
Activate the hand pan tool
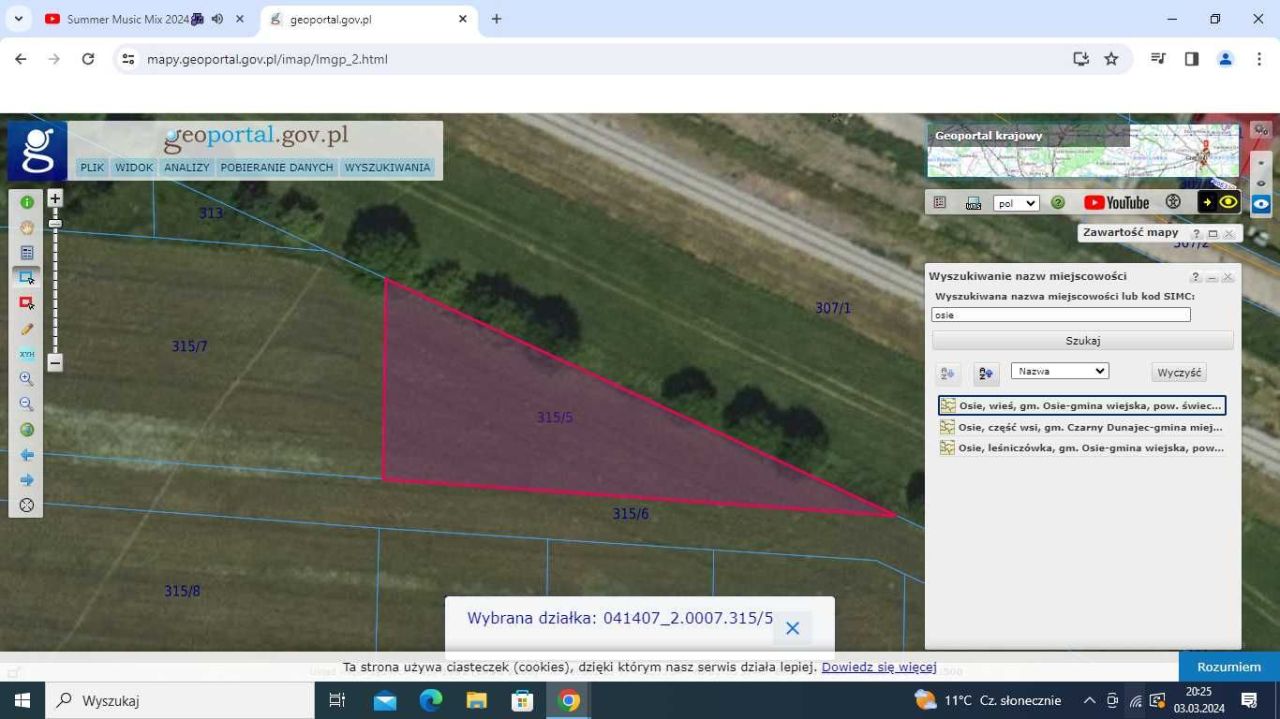coord(27,228)
